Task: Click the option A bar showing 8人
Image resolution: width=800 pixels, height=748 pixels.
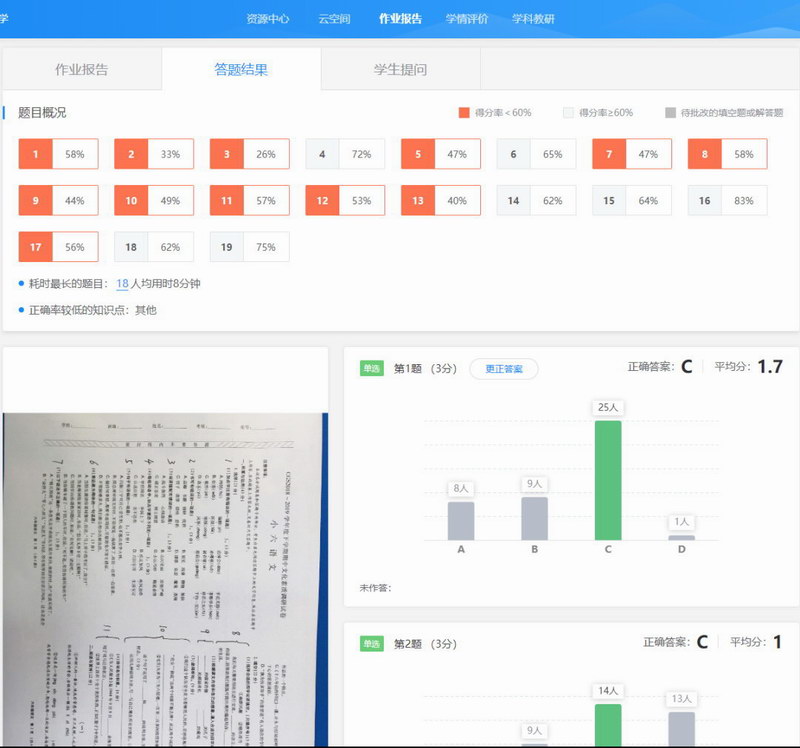Action: pyautogui.click(x=461, y=520)
